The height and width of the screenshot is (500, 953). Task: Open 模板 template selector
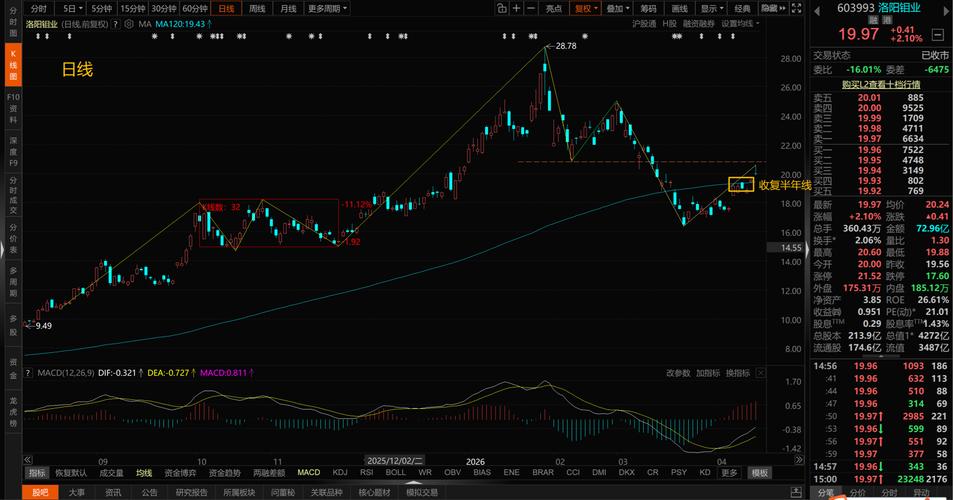coord(760,473)
